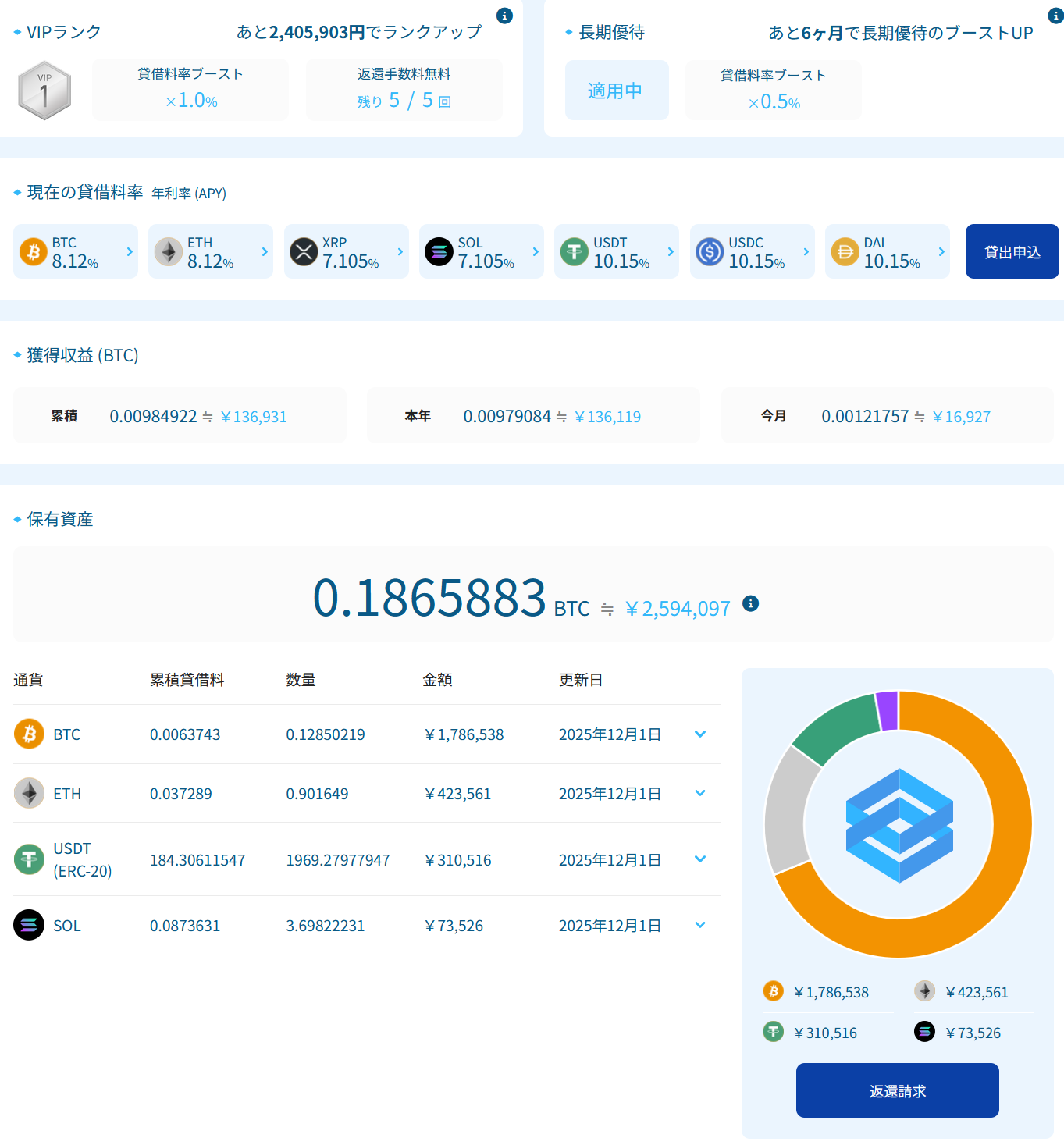Expand the SOL holdings row chevron
This screenshot has width=1064, height=1145.
700,925
